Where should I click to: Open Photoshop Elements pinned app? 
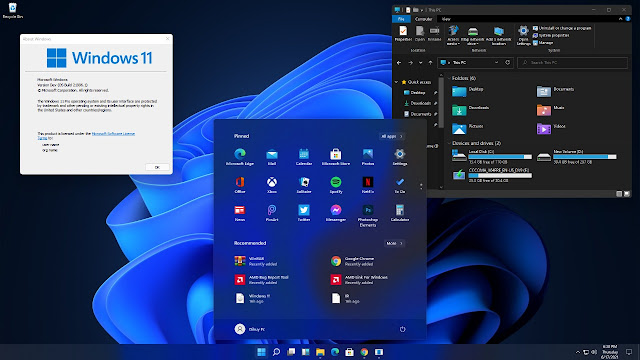pyautogui.click(x=368, y=216)
